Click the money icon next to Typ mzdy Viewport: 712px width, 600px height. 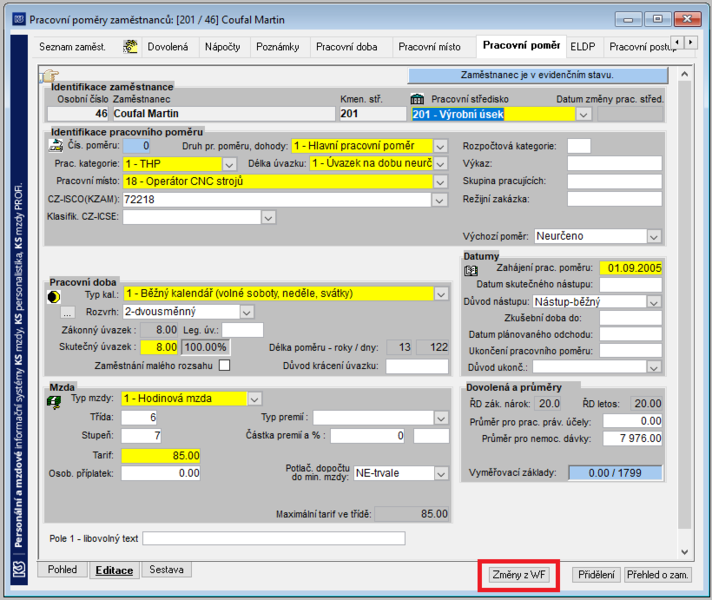click(54, 402)
